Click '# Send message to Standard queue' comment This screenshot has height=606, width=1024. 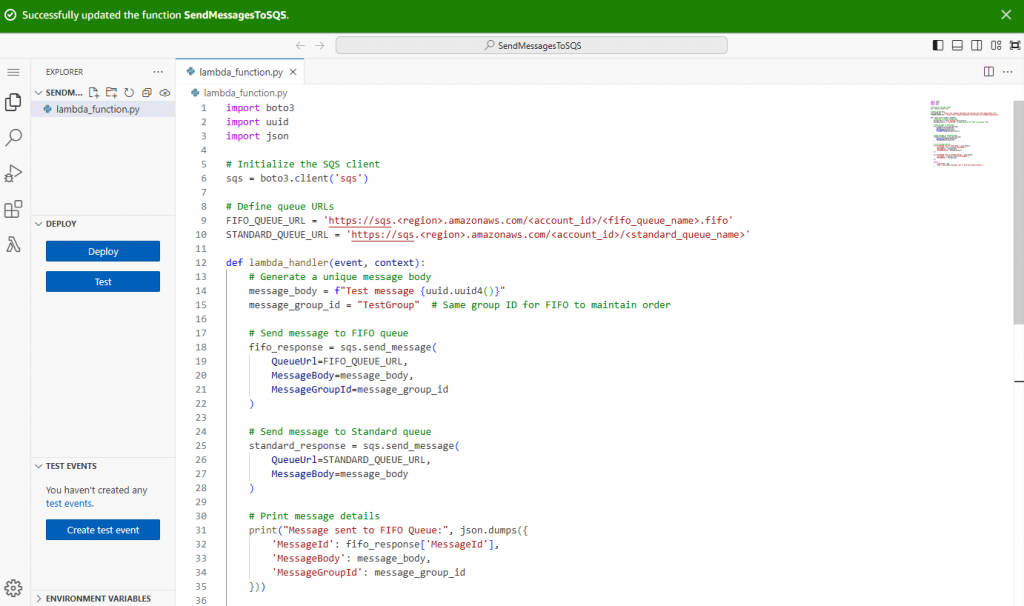[x=340, y=432]
